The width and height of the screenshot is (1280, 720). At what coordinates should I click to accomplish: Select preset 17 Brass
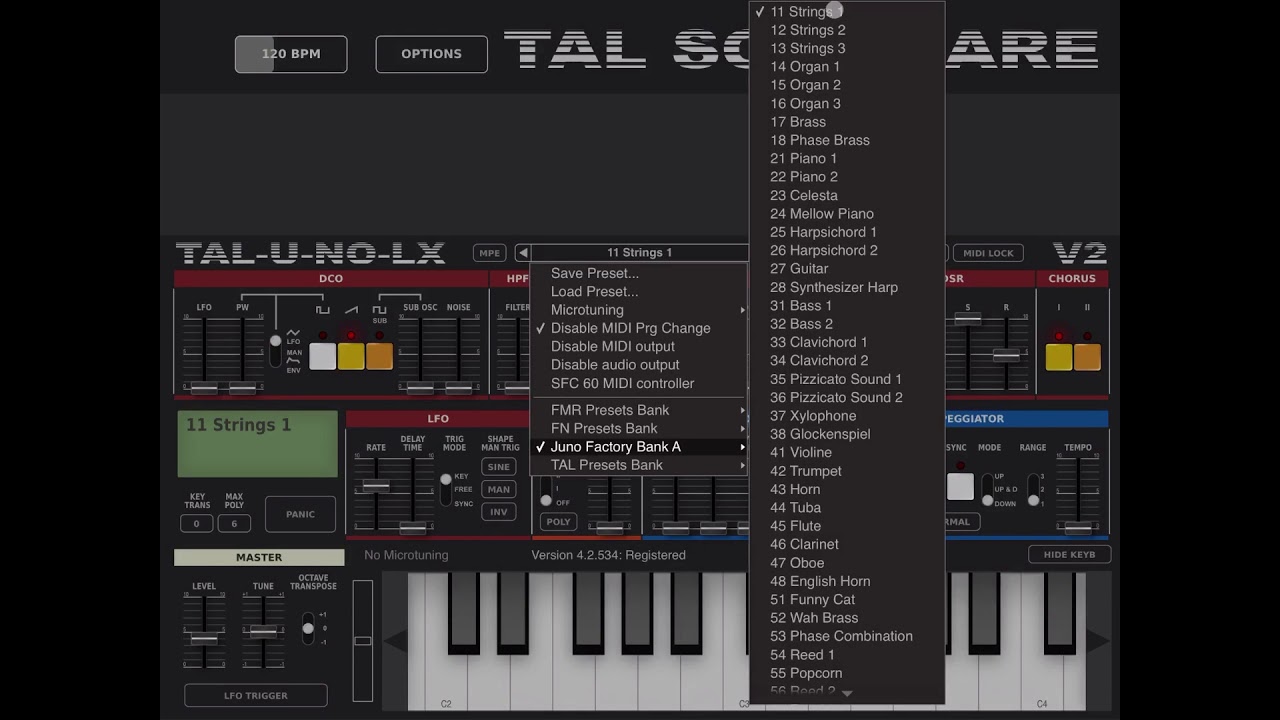847,122
